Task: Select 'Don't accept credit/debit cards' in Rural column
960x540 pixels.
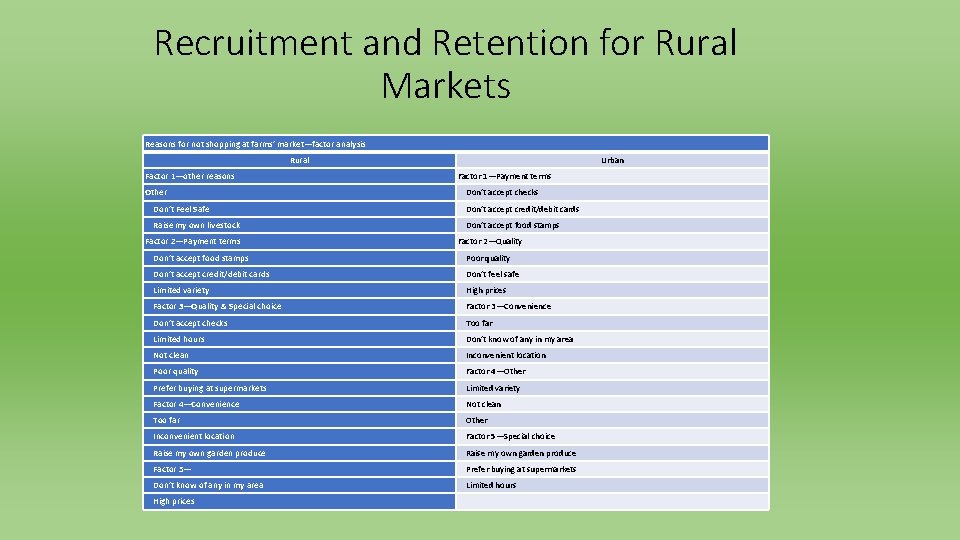Action: click(299, 274)
